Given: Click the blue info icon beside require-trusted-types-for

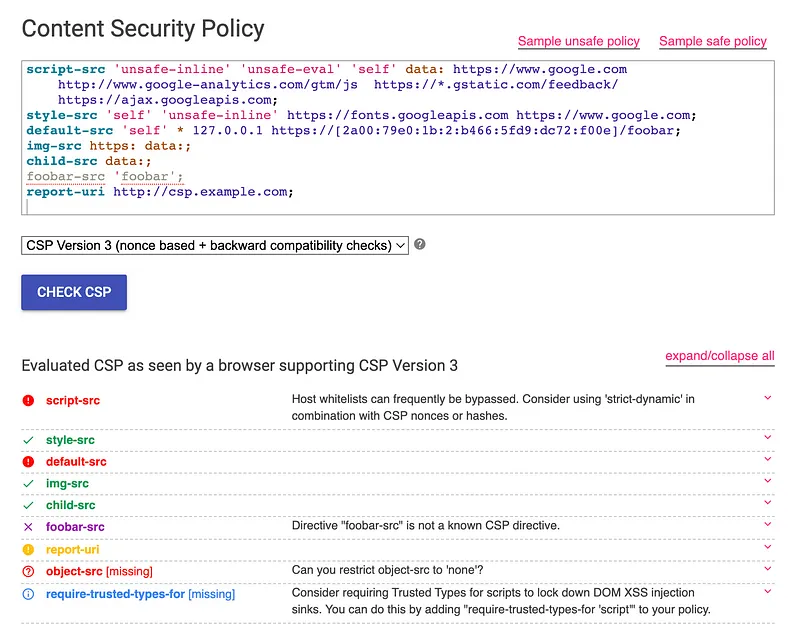Looking at the screenshot, I should [x=28, y=594].
